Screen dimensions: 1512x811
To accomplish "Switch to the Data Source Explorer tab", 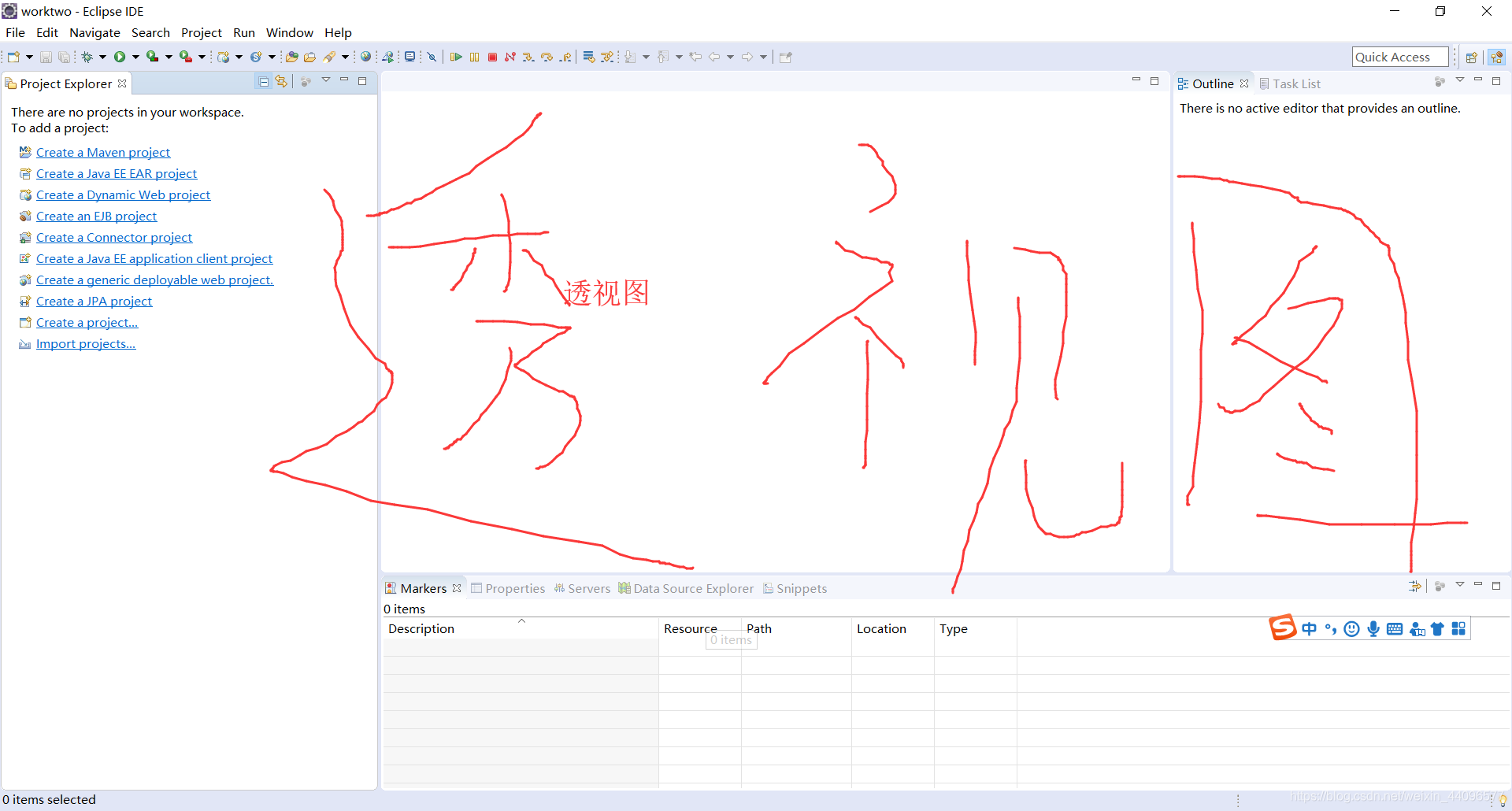I will coord(686,588).
